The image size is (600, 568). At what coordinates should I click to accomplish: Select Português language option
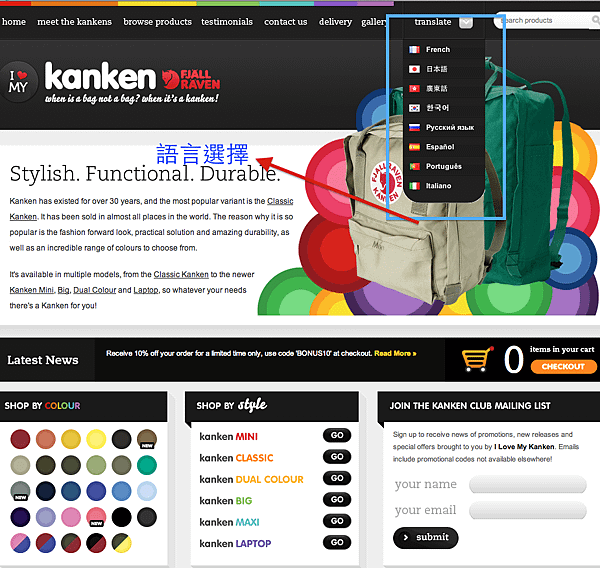(444, 166)
